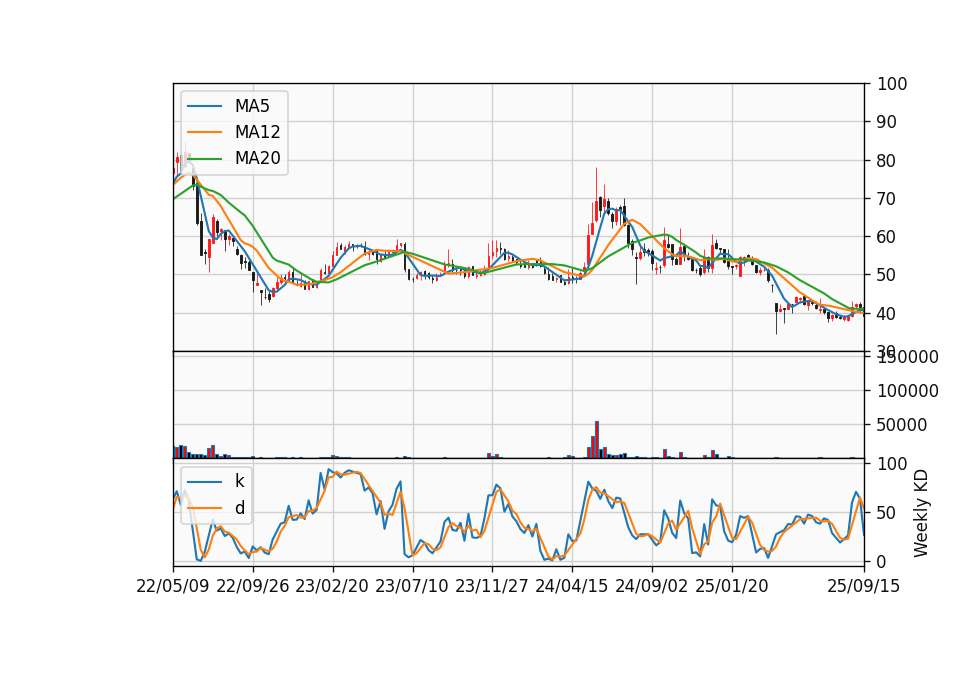Click the blue MA5 legend line sample
Viewport: 960px width, 690px height.
point(204,107)
